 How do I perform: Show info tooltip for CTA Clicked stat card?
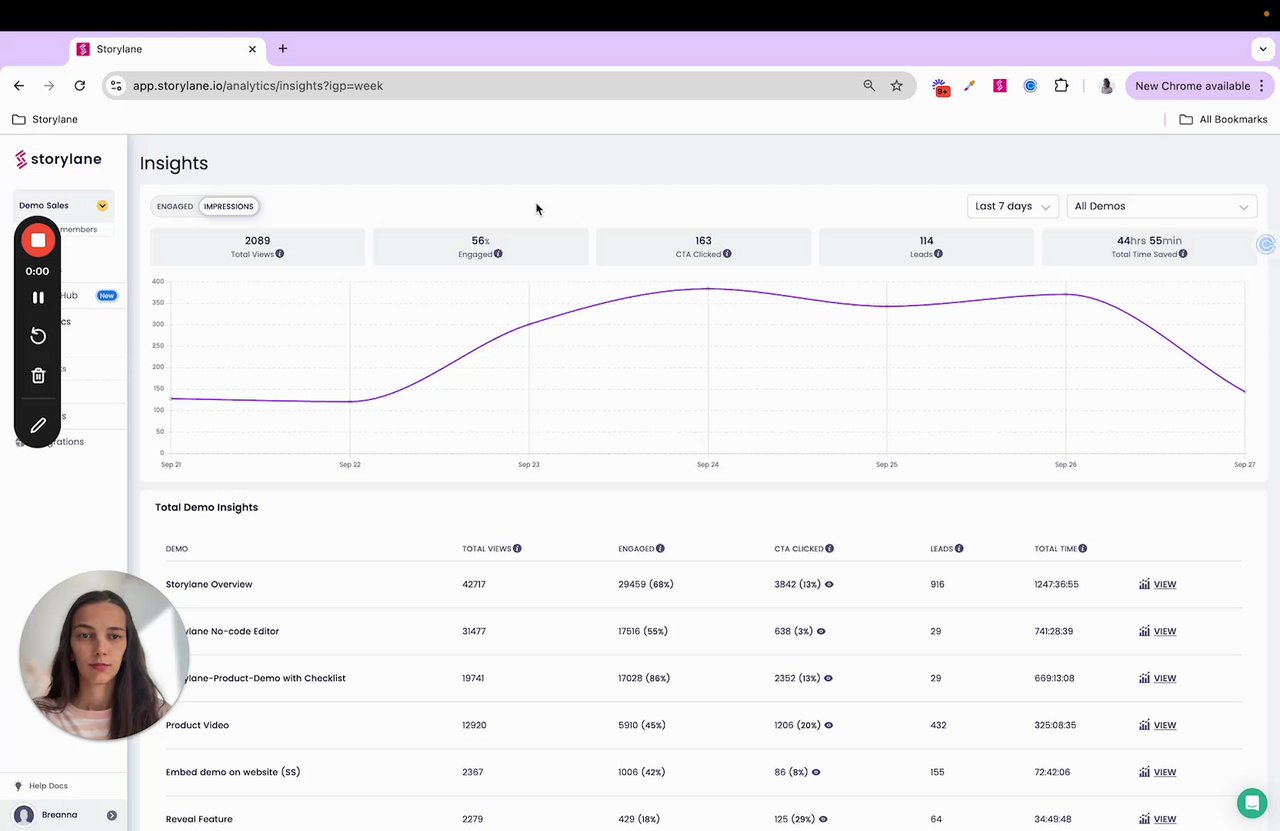pyautogui.click(x=727, y=254)
